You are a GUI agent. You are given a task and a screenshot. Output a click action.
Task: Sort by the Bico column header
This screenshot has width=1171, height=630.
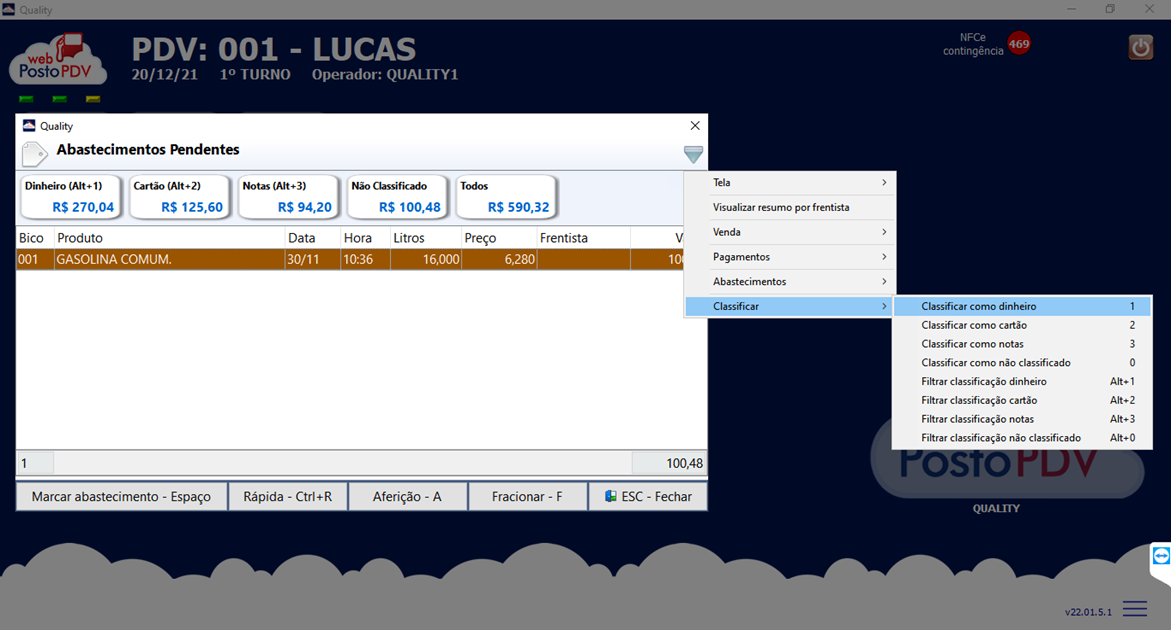[35, 238]
